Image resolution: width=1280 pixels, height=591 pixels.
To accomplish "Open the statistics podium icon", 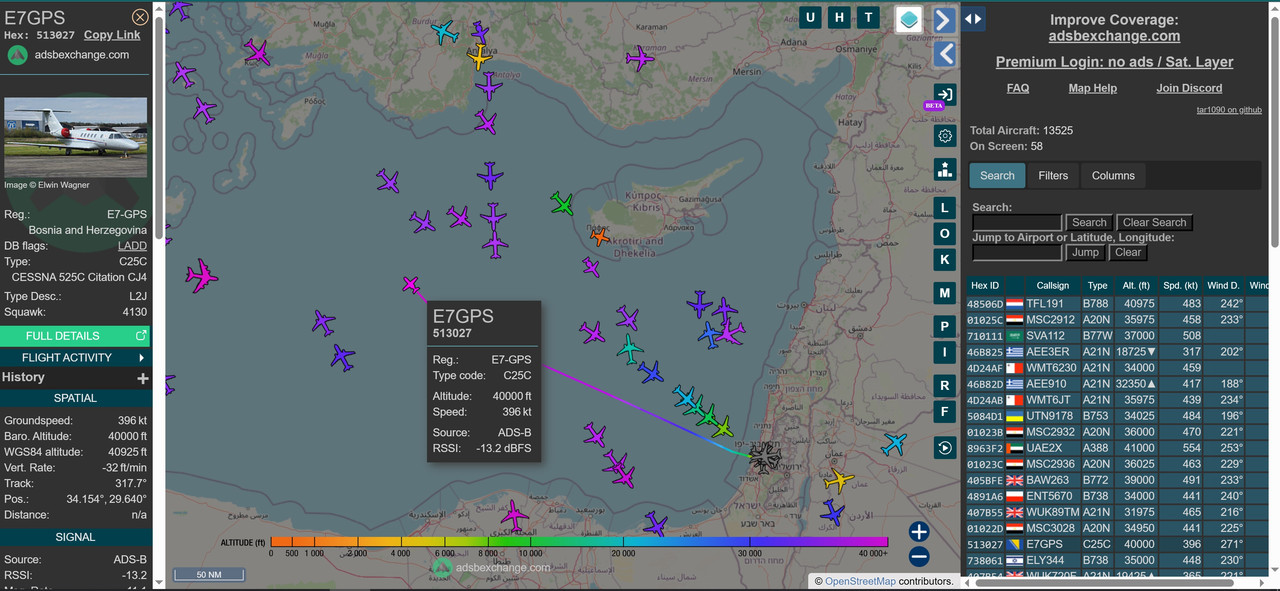I will 945,169.
